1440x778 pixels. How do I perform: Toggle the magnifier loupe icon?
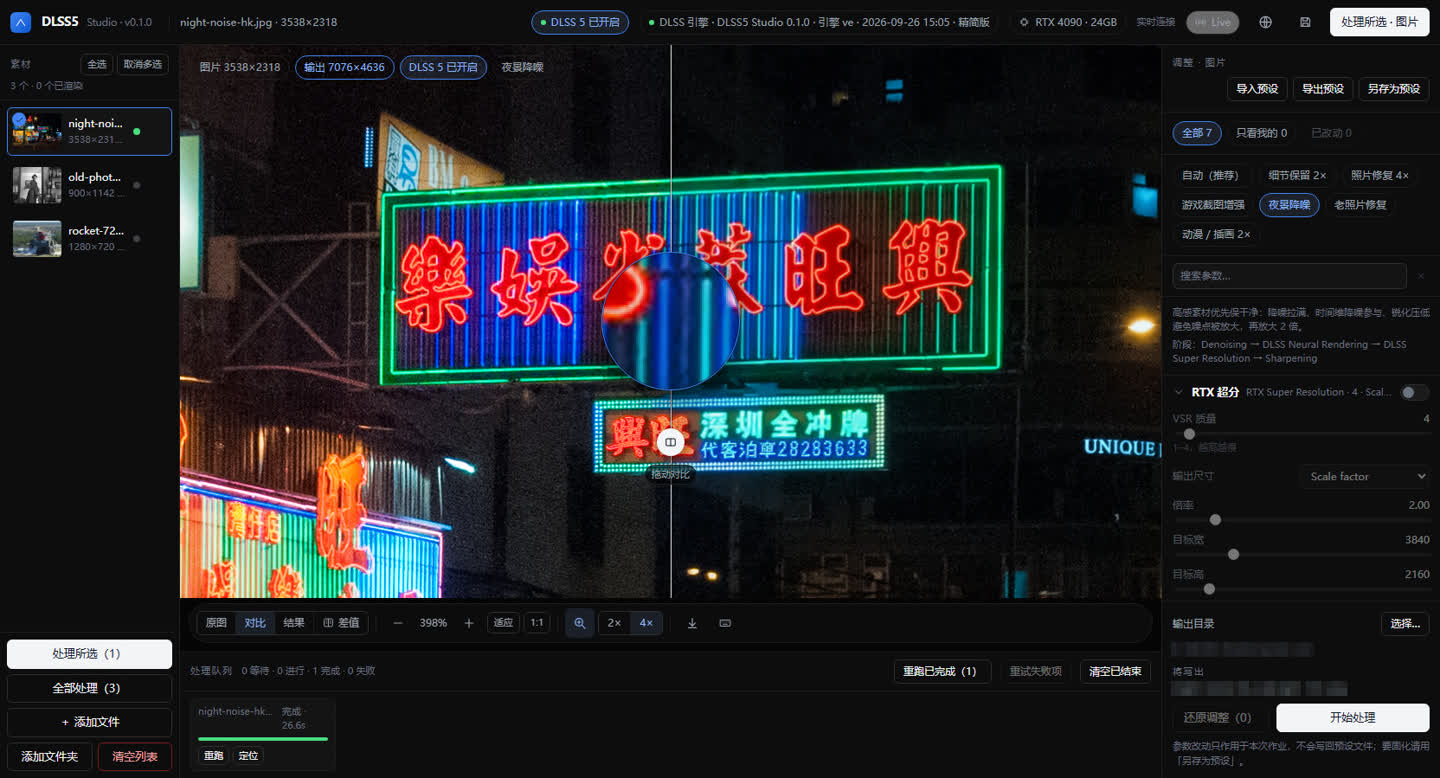(x=580, y=623)
